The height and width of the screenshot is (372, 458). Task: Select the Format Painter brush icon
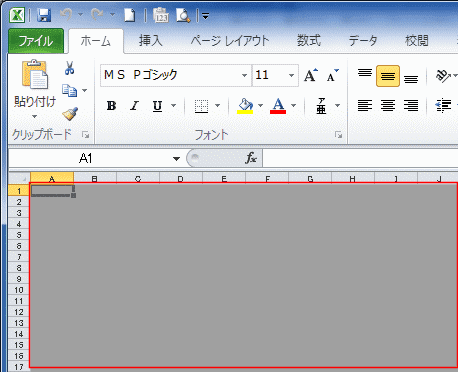[70, 114]
